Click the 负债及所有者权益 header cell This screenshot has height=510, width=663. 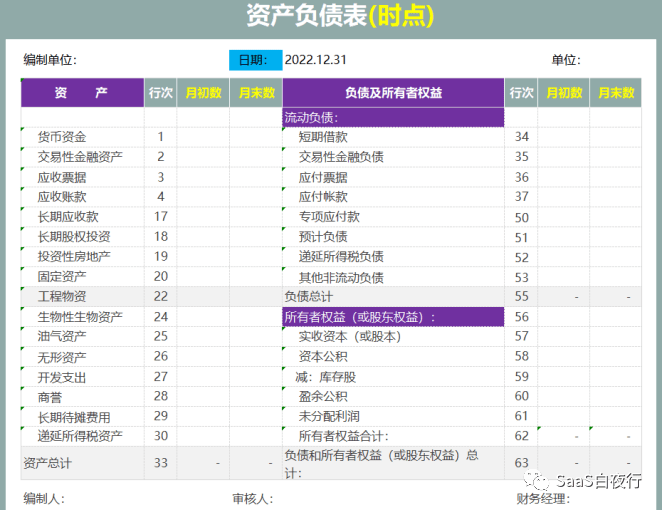[393, 93]
